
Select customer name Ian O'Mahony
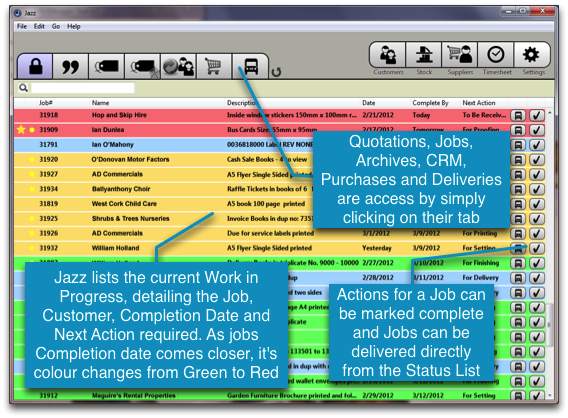coord(113,145)
